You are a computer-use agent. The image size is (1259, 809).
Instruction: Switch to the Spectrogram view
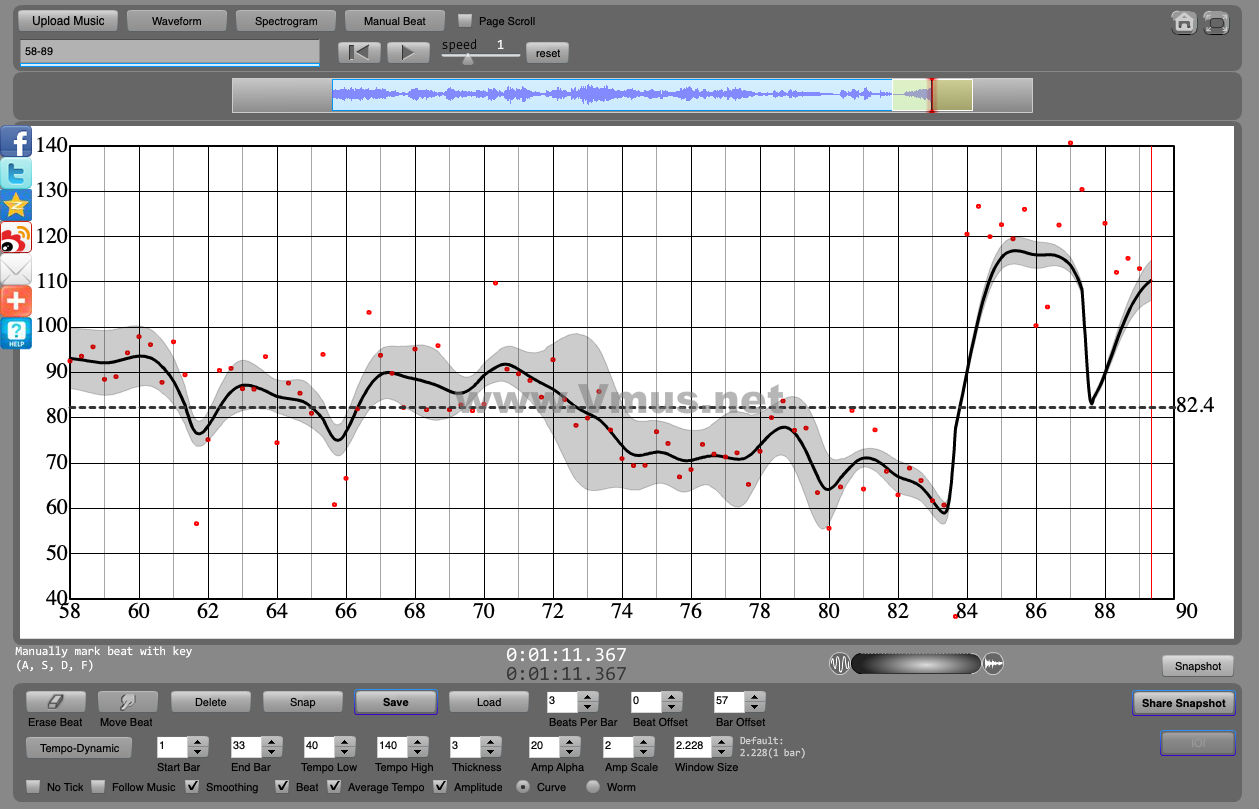pos(286,20)
